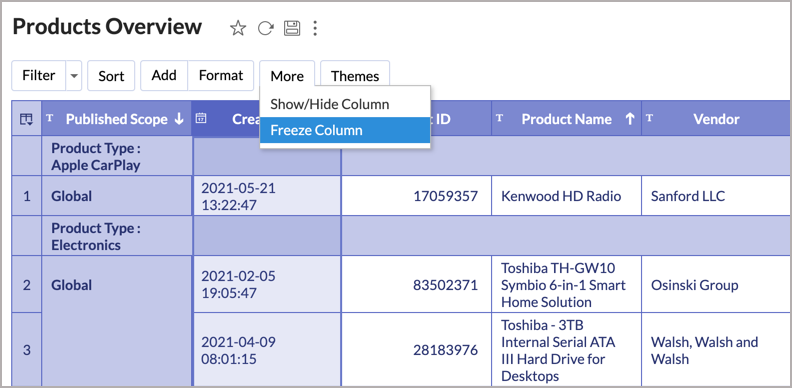The image size is (792, 388).
Task: Click the Sort button
Action: [111, 76]
